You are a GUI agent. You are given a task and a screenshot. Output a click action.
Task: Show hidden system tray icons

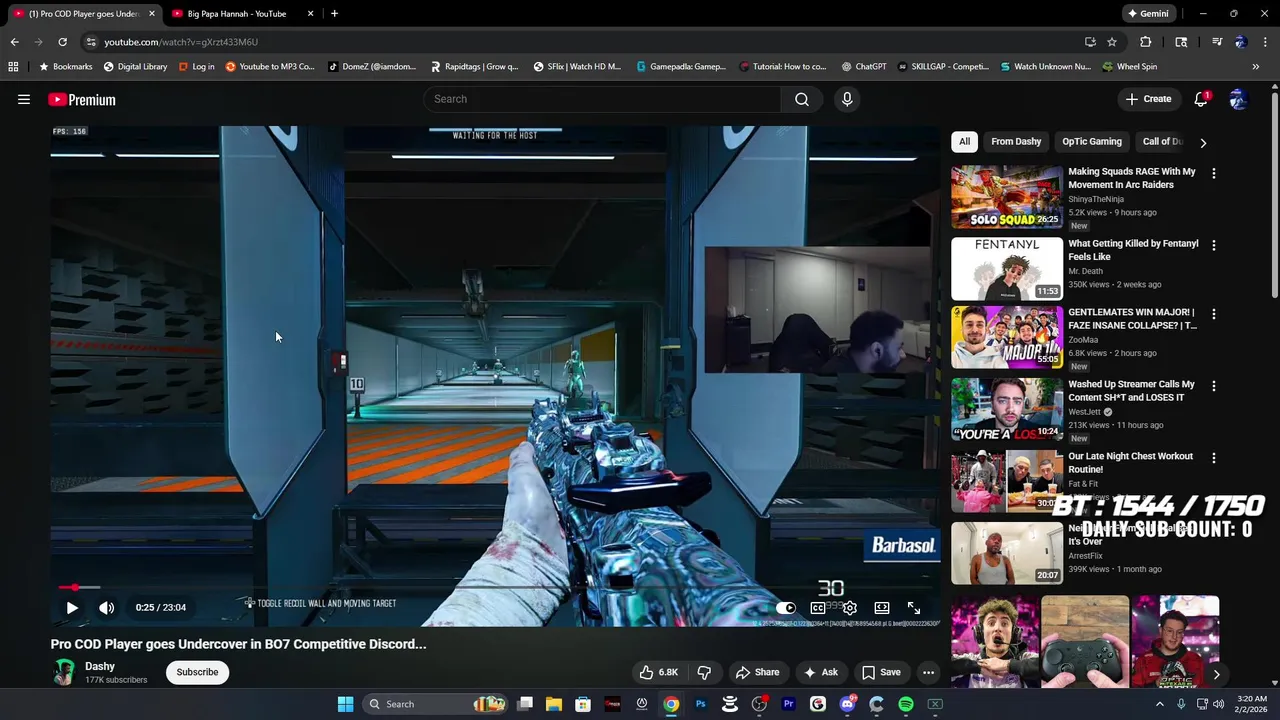[1160, 704]
